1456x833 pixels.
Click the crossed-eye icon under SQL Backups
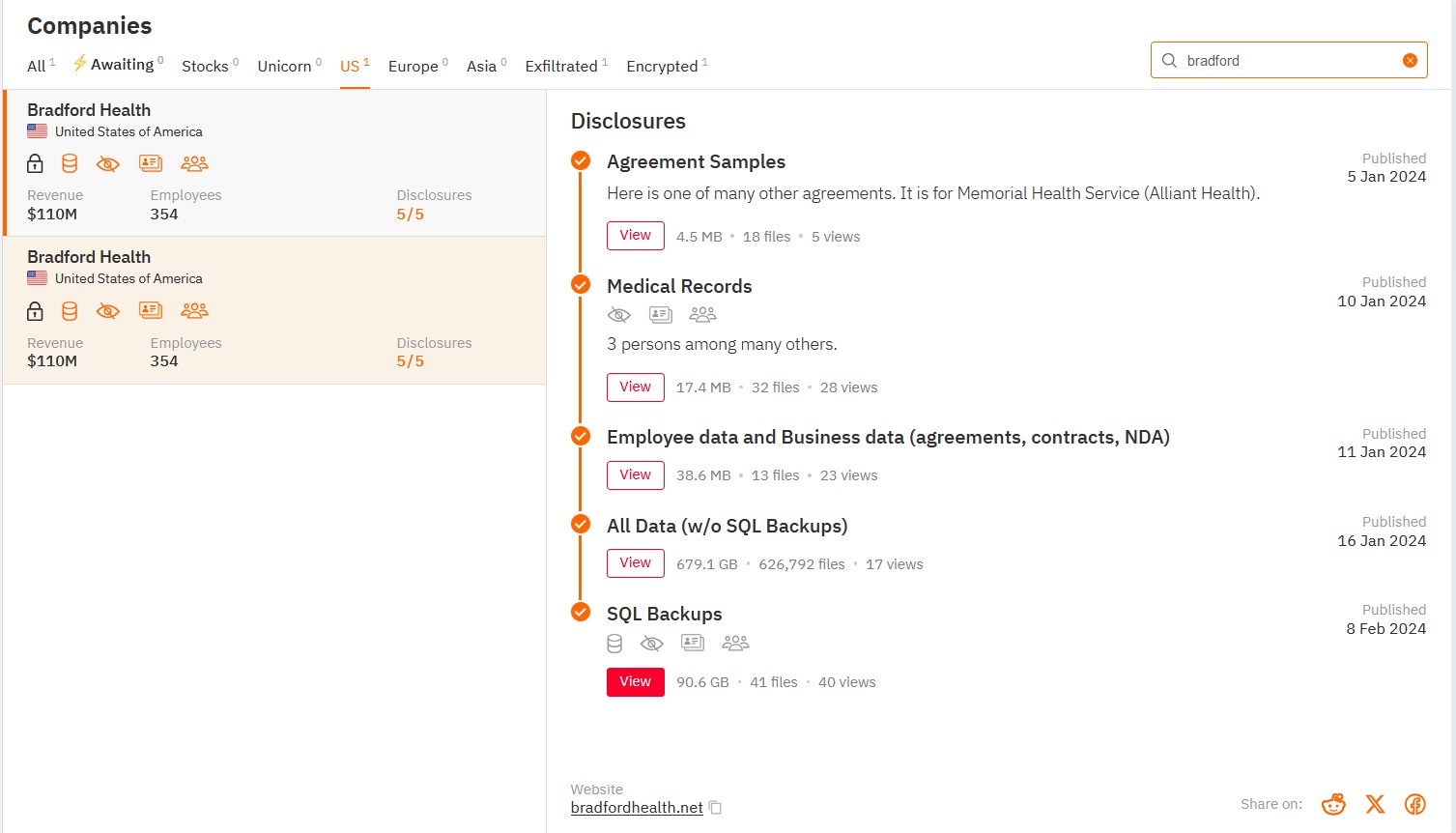pyautogui.click(x=652, y=644)
